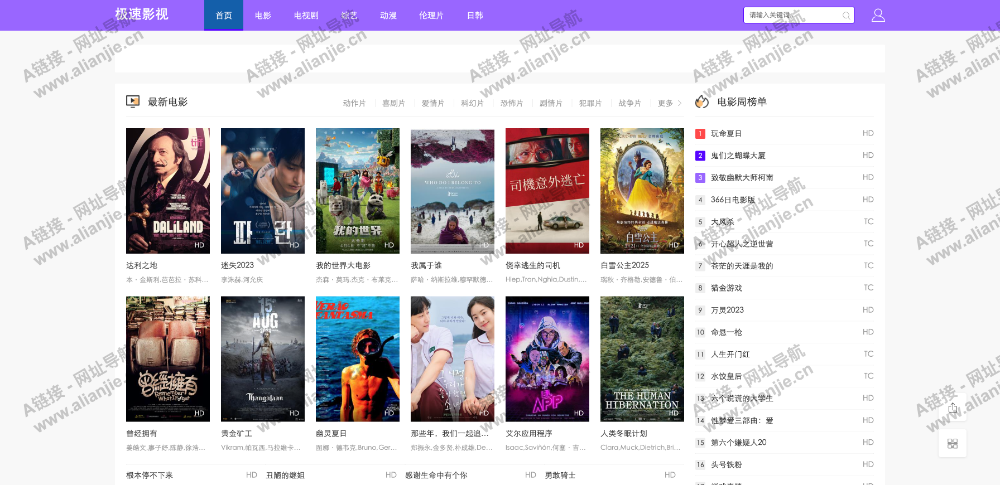Viewport: 1000px width, 485px height.
Task: Open the 动漫 navigation tab
Action: [388, 15]
